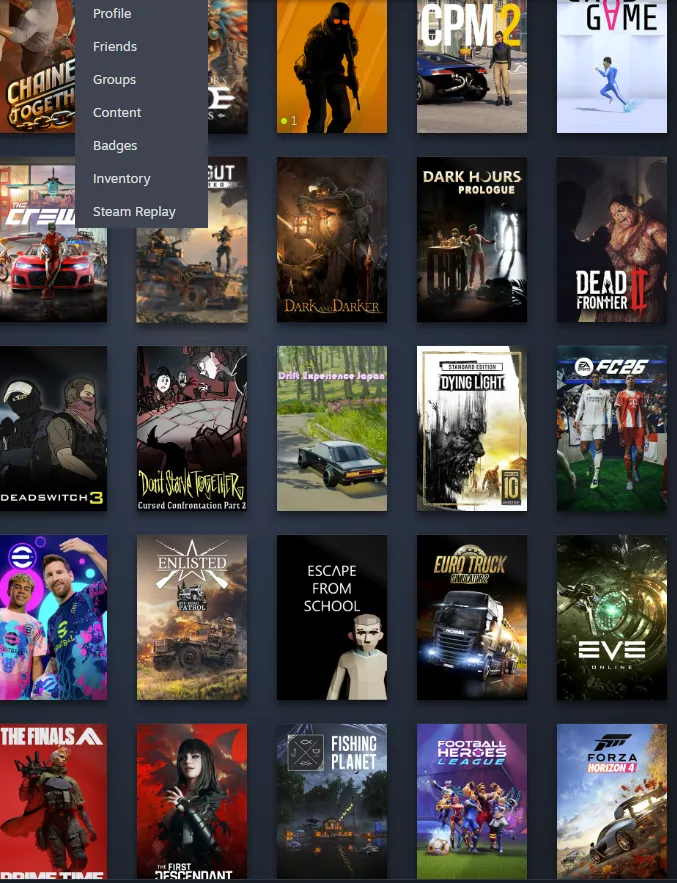The height and width of the screenshot is (883, 677).
Task: Click Euro Truck Simulator 2 cover
Action: (472, 618)
